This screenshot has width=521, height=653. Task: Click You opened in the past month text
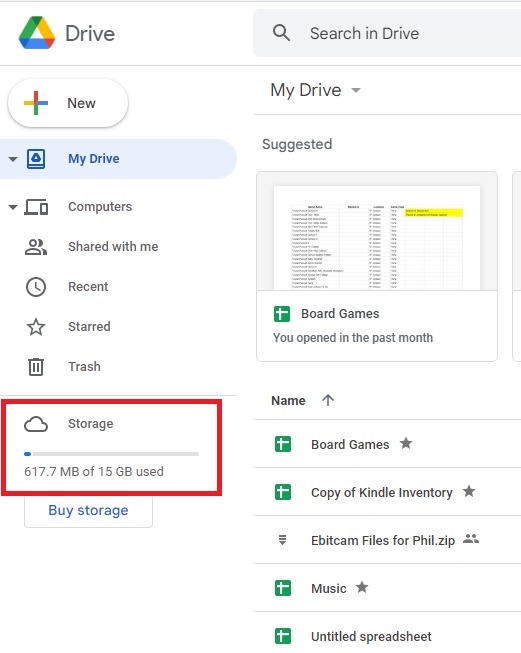pyautogui.click(x=353, y=338)
